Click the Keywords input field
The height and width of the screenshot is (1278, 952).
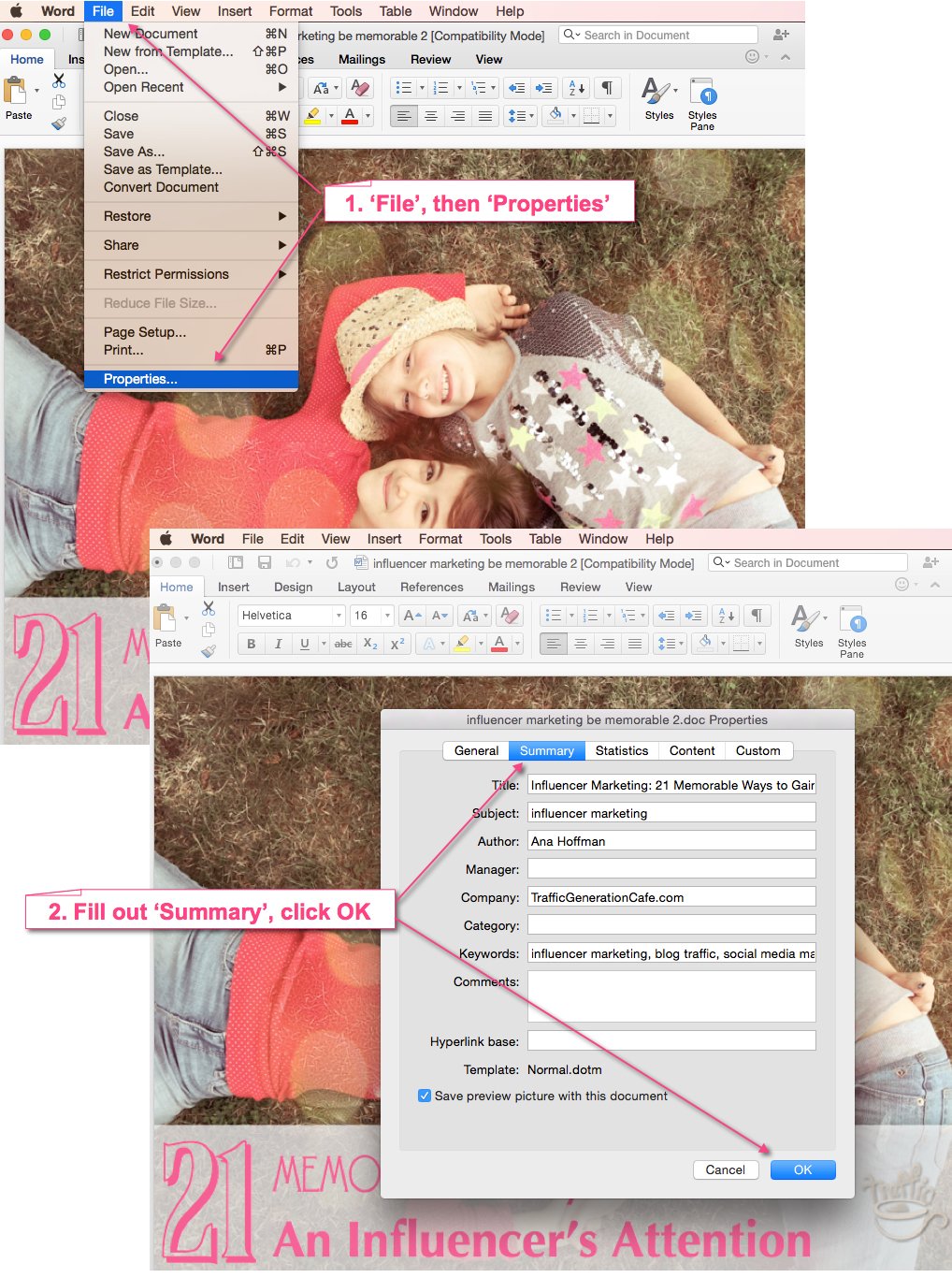(x=671, y=952)
